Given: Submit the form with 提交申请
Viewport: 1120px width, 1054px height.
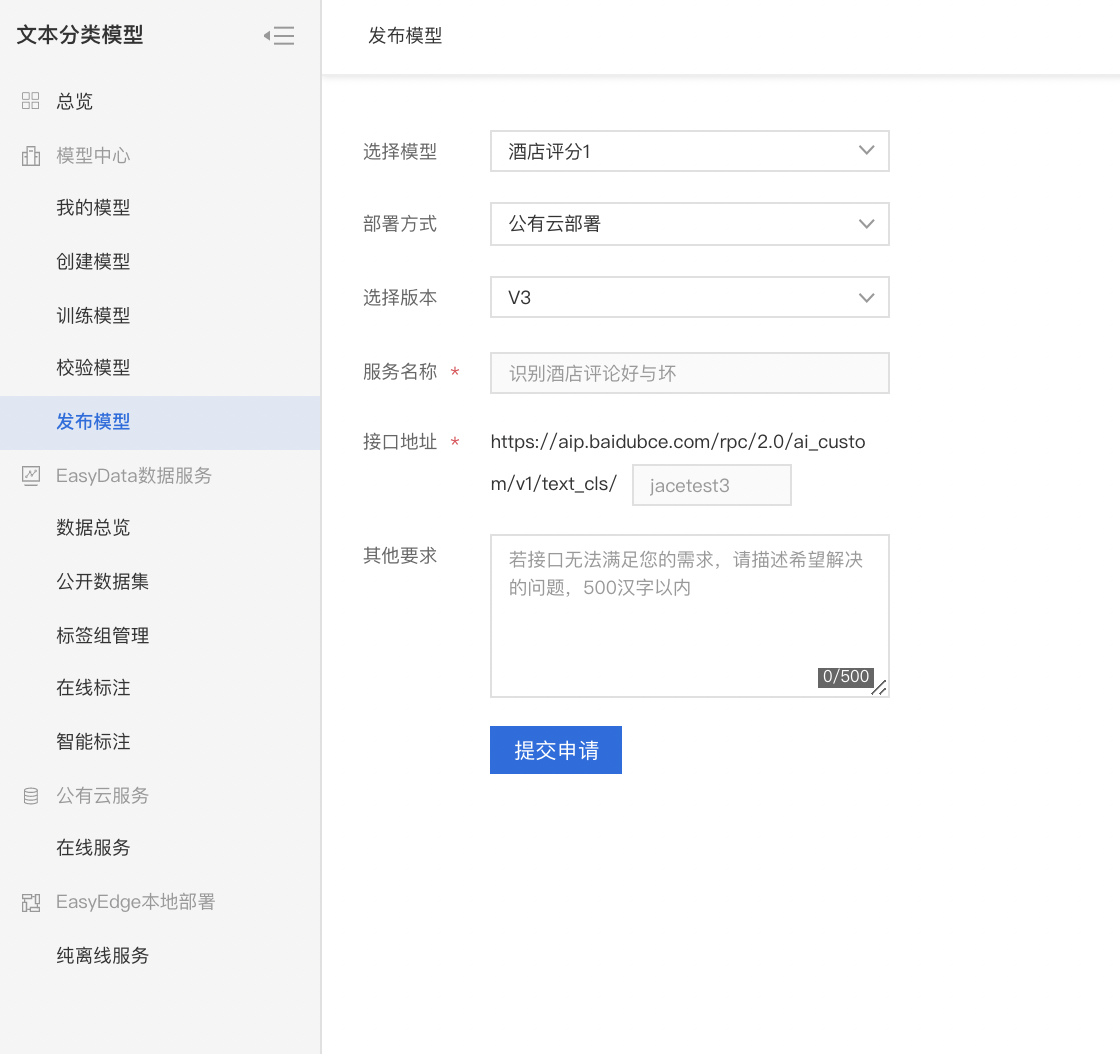Looking at the screenshot, I should click(556, 750).
